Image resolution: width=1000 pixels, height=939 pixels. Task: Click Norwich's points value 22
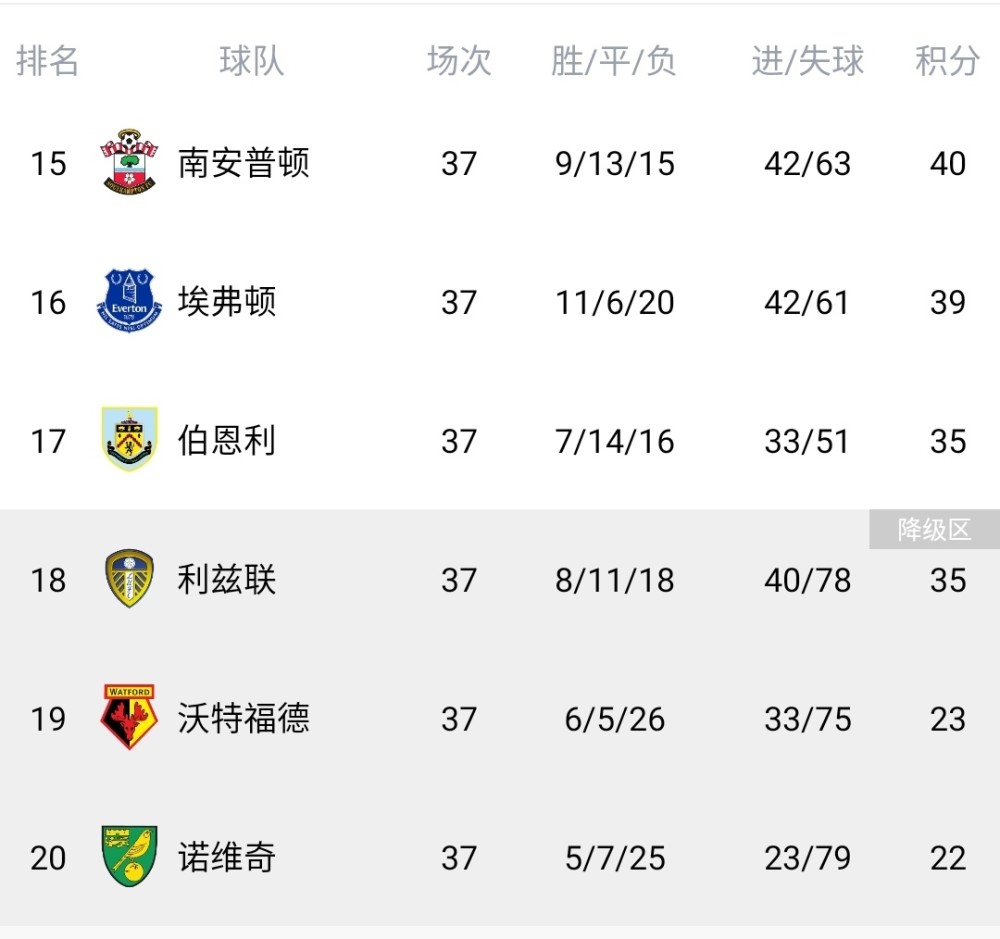pyautogui.click(x=947, y=857)
